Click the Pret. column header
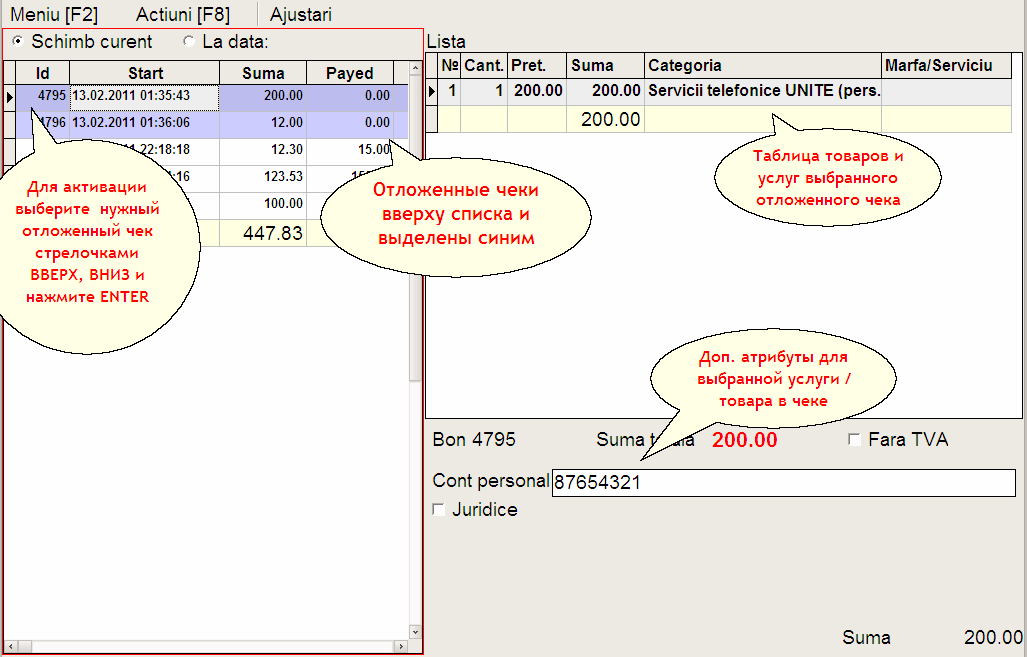 537,66
